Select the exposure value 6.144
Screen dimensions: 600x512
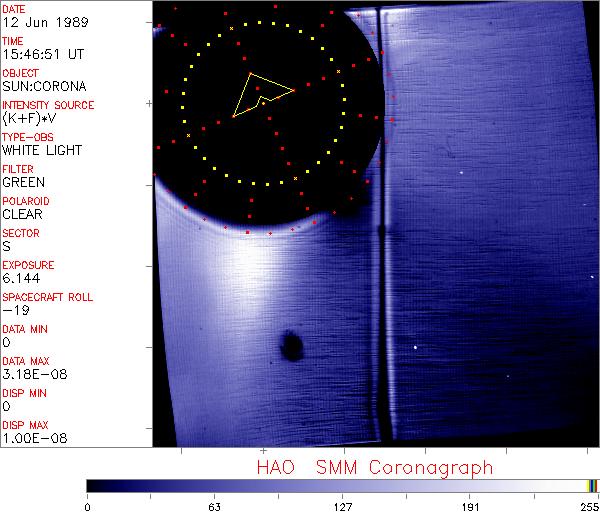[x=19, y=278]
